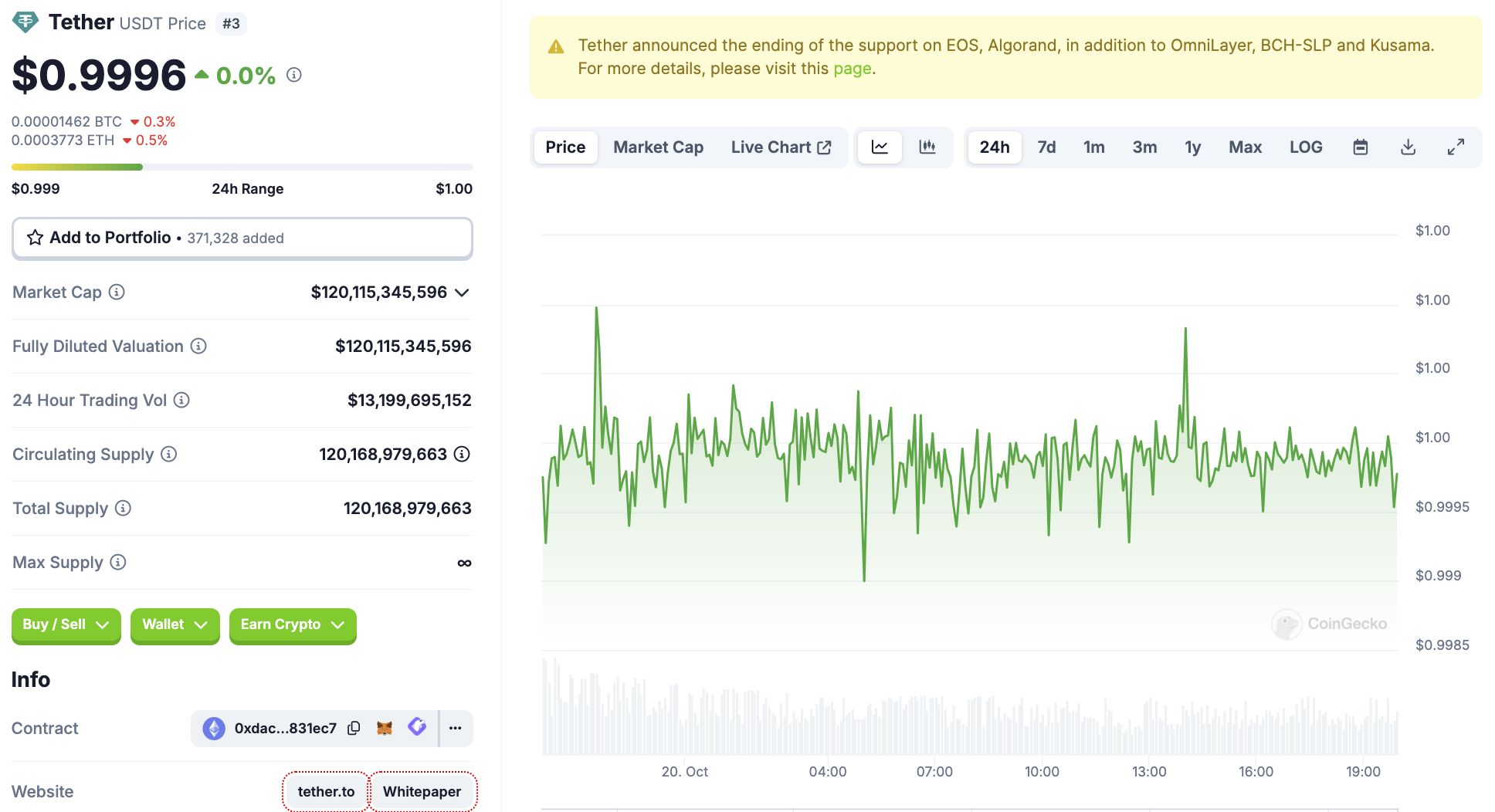Show more contract options (three dots)
The height and width of the screenshot is (812, 1495).
[456, 728]
